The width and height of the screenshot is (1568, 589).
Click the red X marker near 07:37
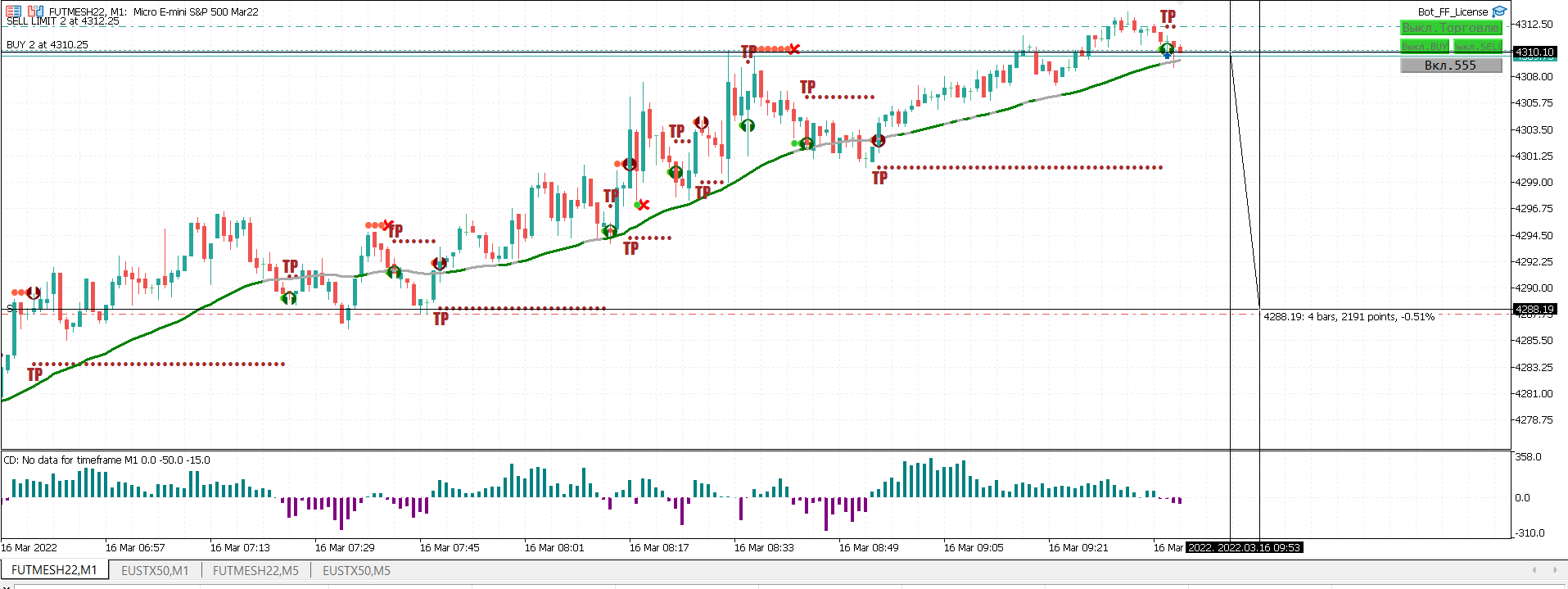coord(388,224)
